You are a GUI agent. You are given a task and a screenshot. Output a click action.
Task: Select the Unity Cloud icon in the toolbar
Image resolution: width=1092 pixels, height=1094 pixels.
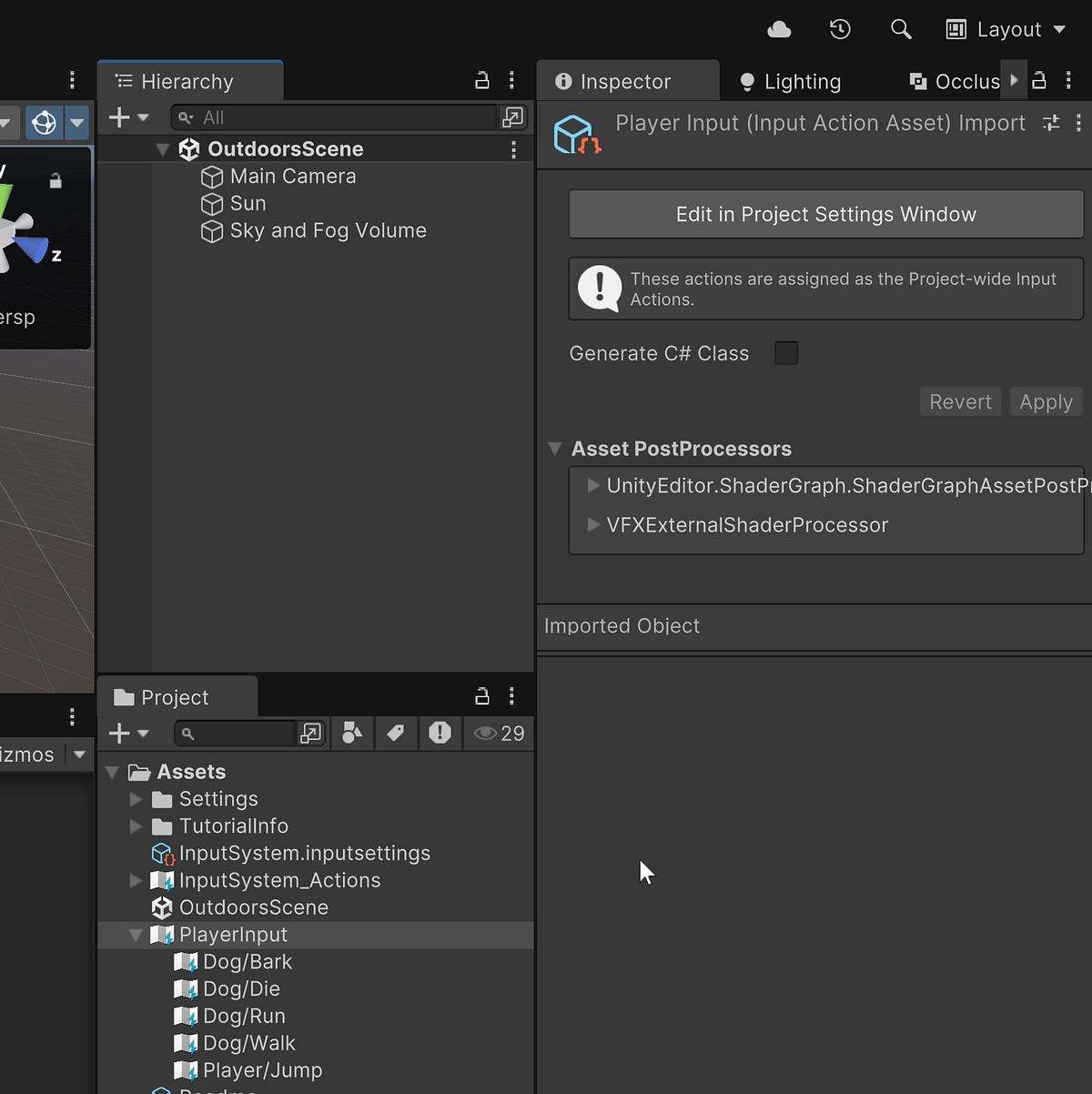pos(779,28)
